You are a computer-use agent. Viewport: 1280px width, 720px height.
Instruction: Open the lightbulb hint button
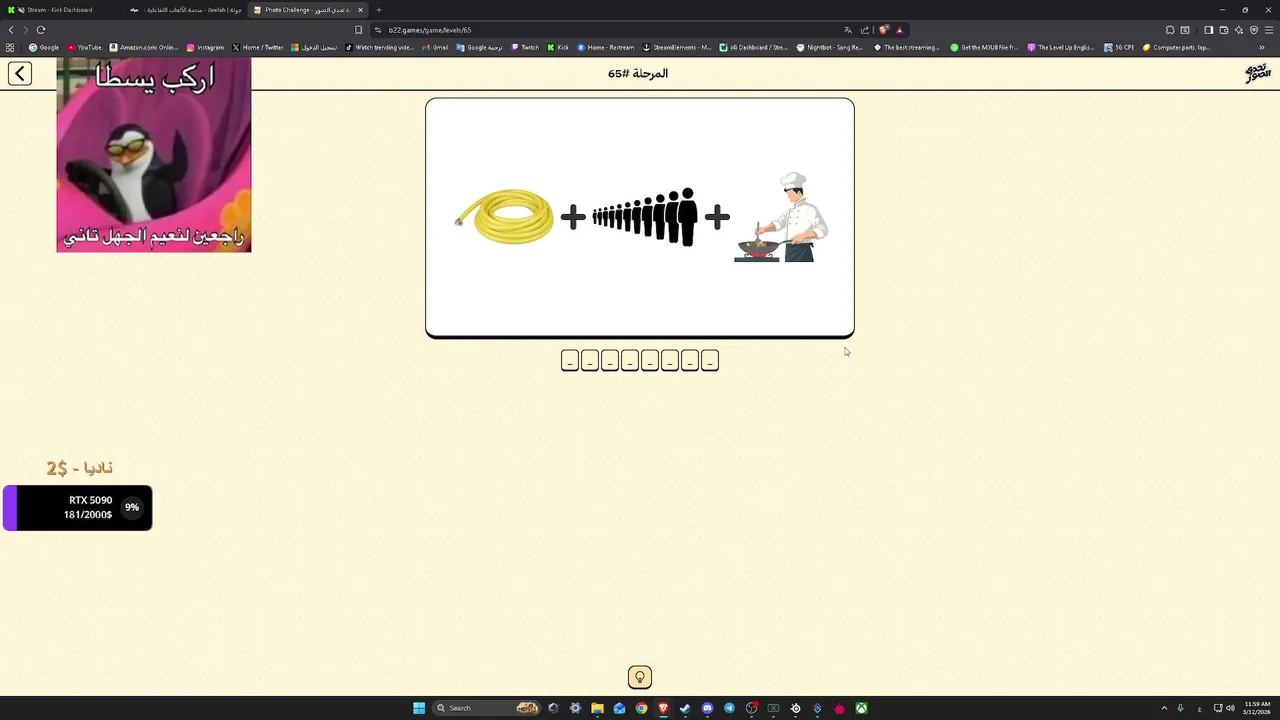[640, 677]
